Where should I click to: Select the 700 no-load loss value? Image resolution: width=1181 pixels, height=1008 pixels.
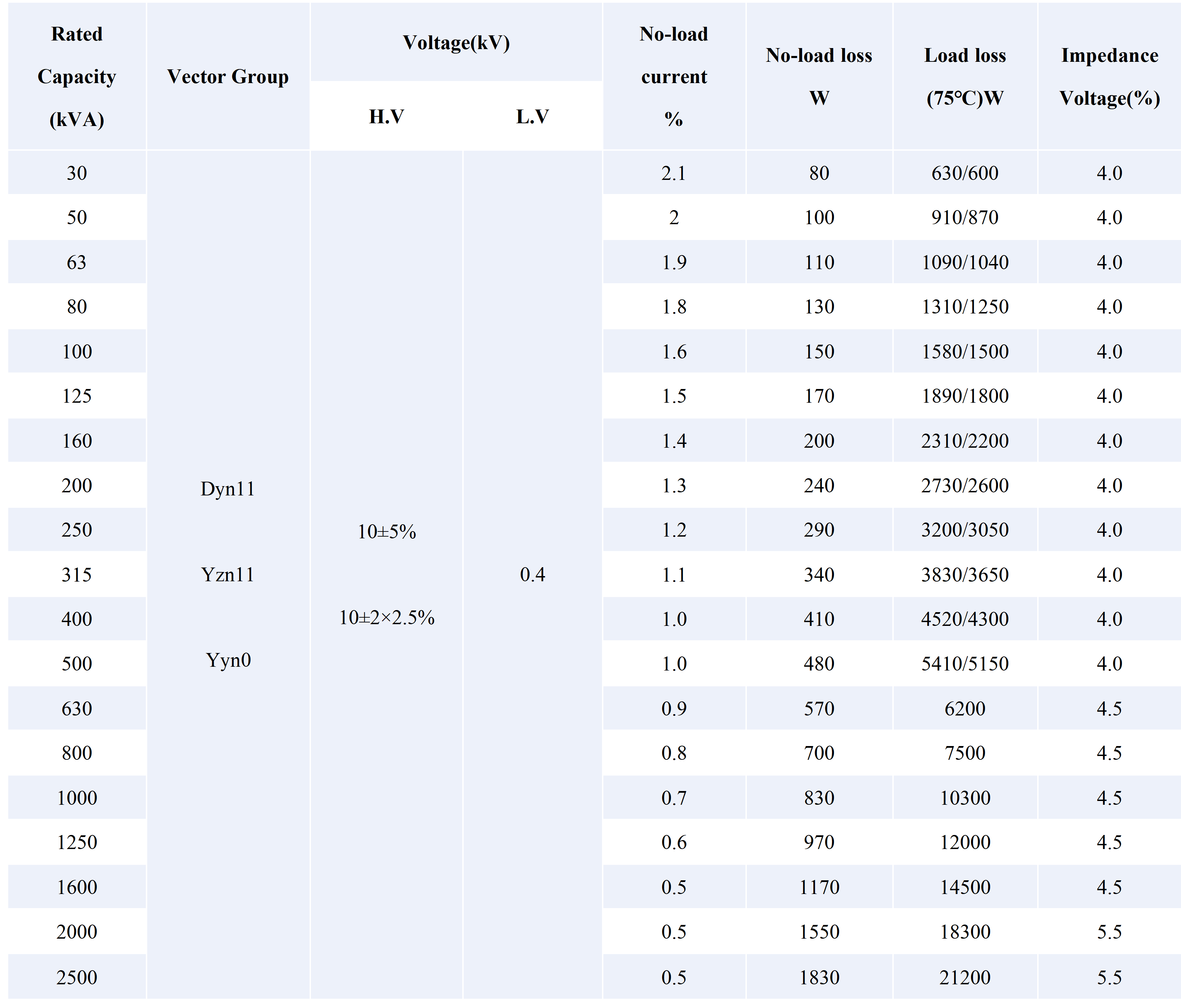coord(819,753)
